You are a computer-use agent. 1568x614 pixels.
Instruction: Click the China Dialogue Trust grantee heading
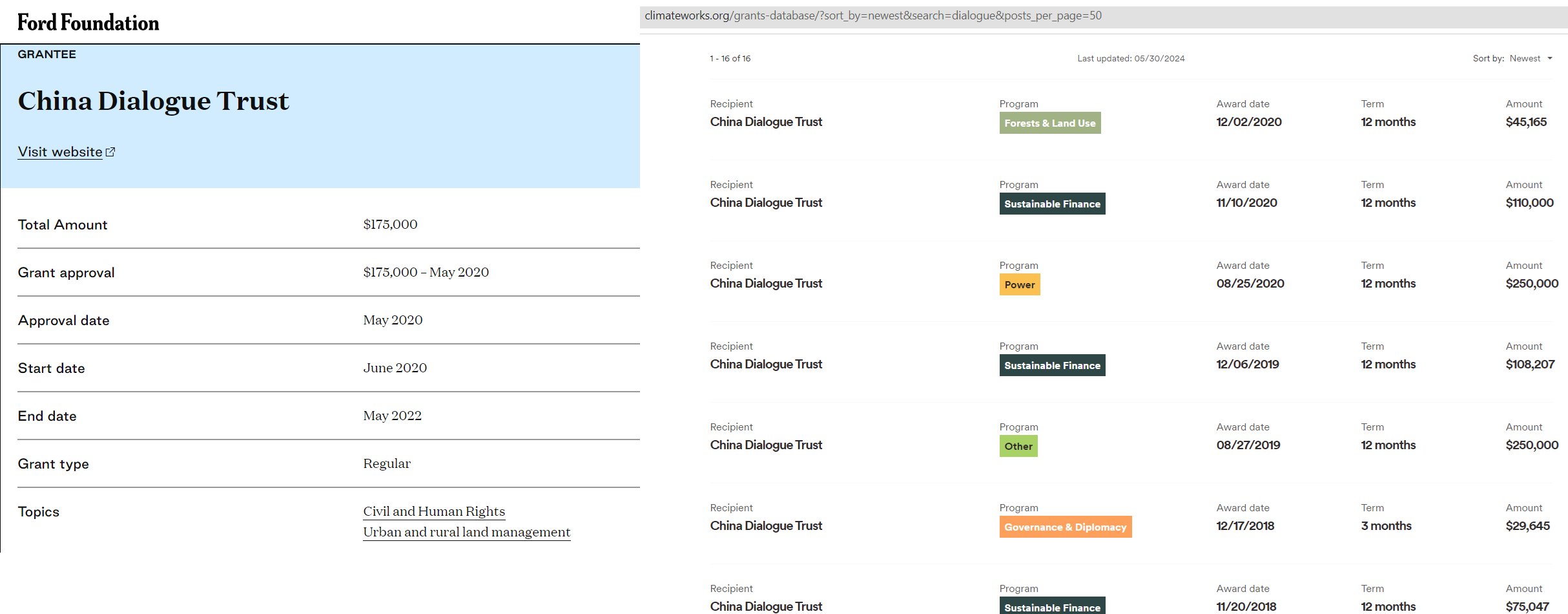click(153, 101)
